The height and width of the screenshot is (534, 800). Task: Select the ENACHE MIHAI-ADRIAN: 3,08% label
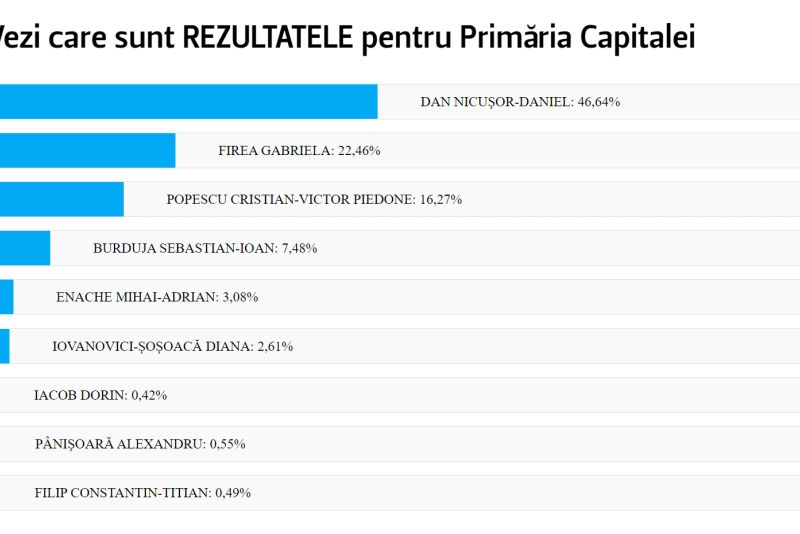tap(157, 297)
